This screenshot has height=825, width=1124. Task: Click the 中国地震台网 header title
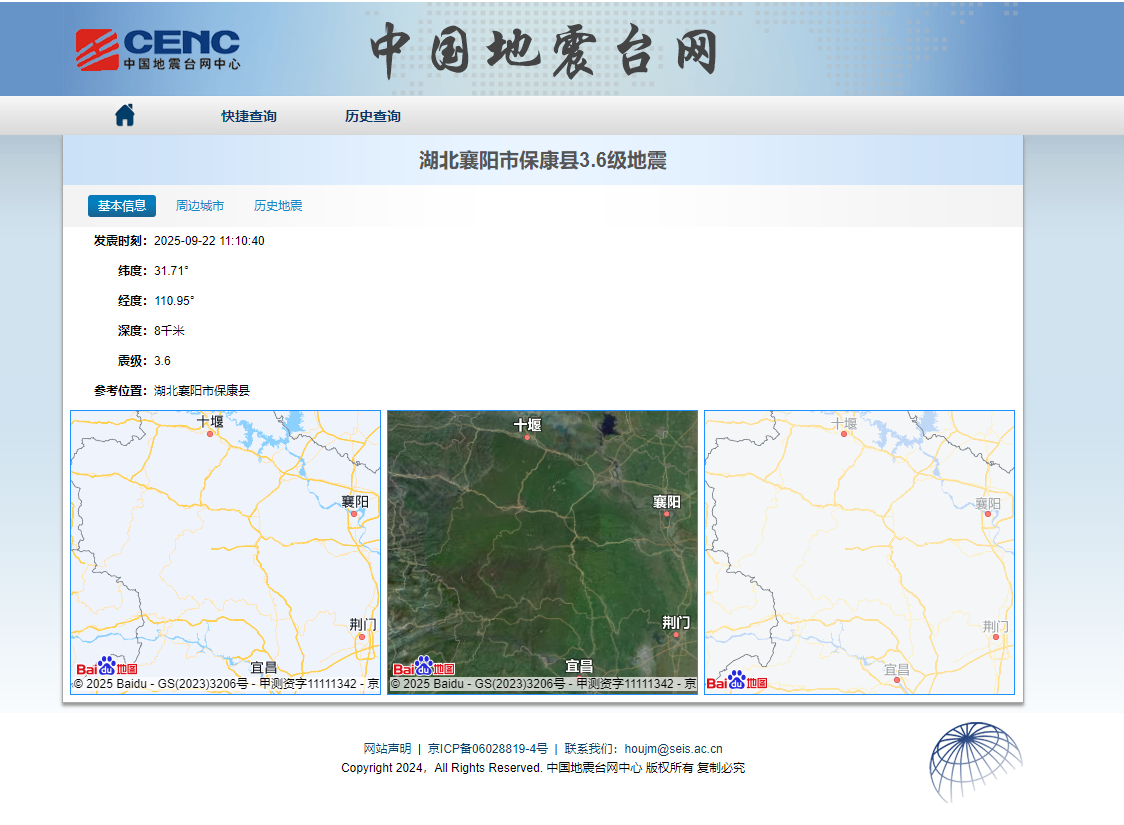545,49
